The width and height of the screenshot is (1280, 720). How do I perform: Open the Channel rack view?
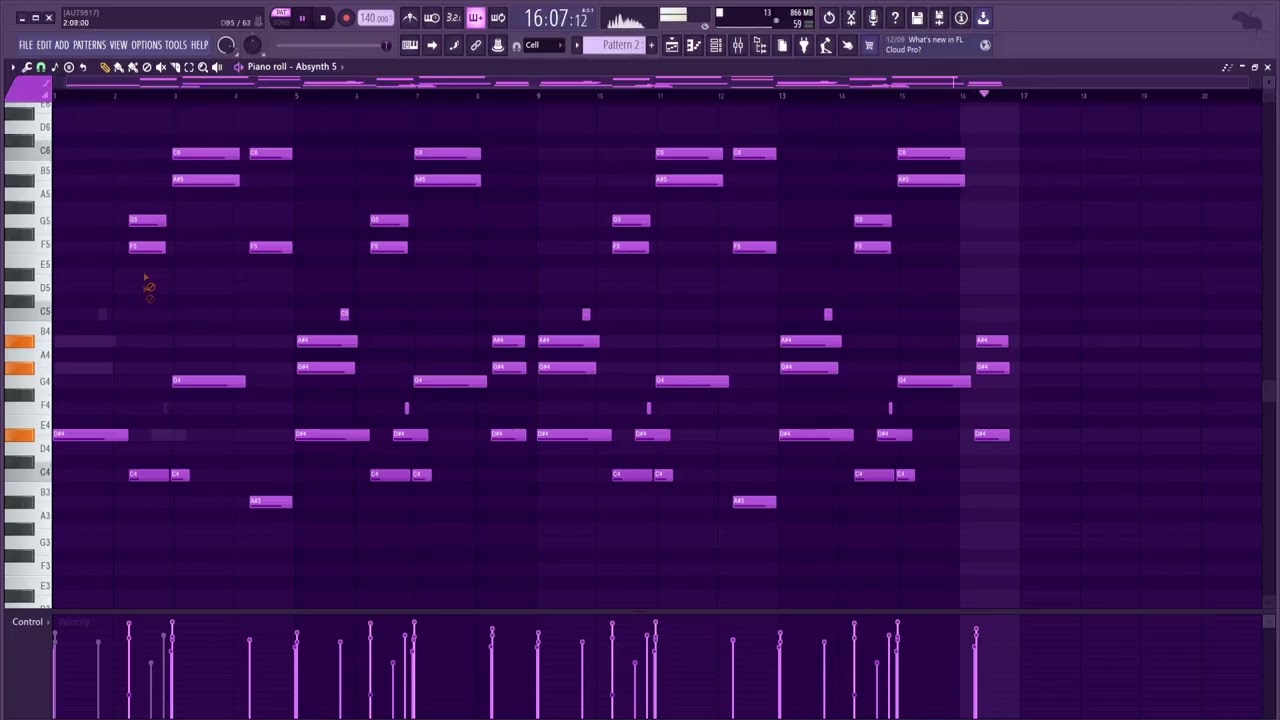coord(716,45)
